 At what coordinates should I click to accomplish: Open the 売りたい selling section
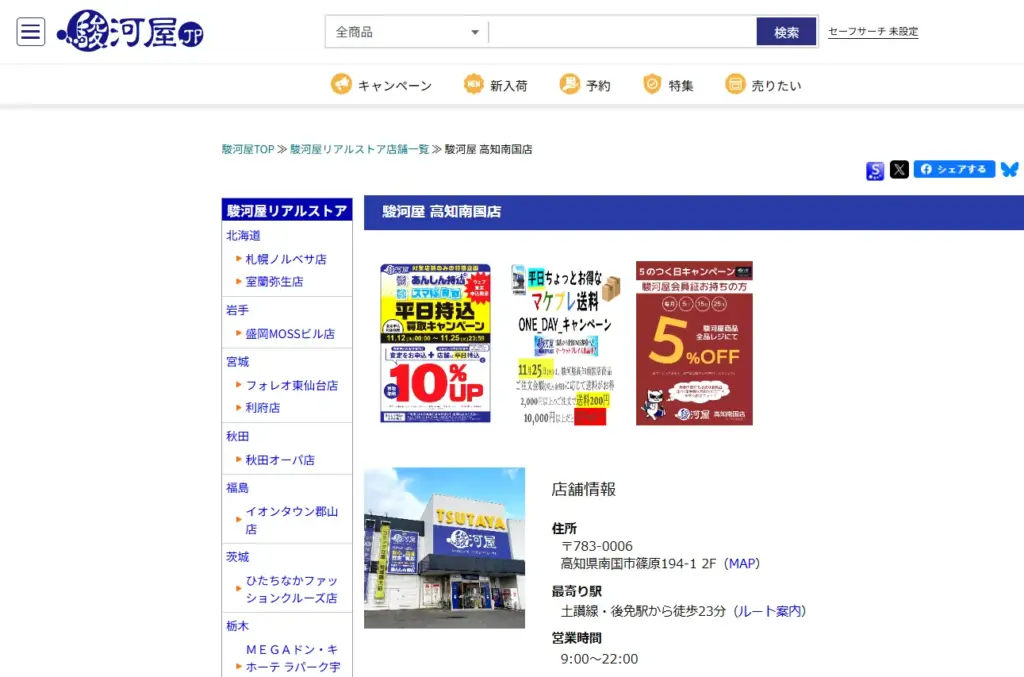[x=763, y=85]
